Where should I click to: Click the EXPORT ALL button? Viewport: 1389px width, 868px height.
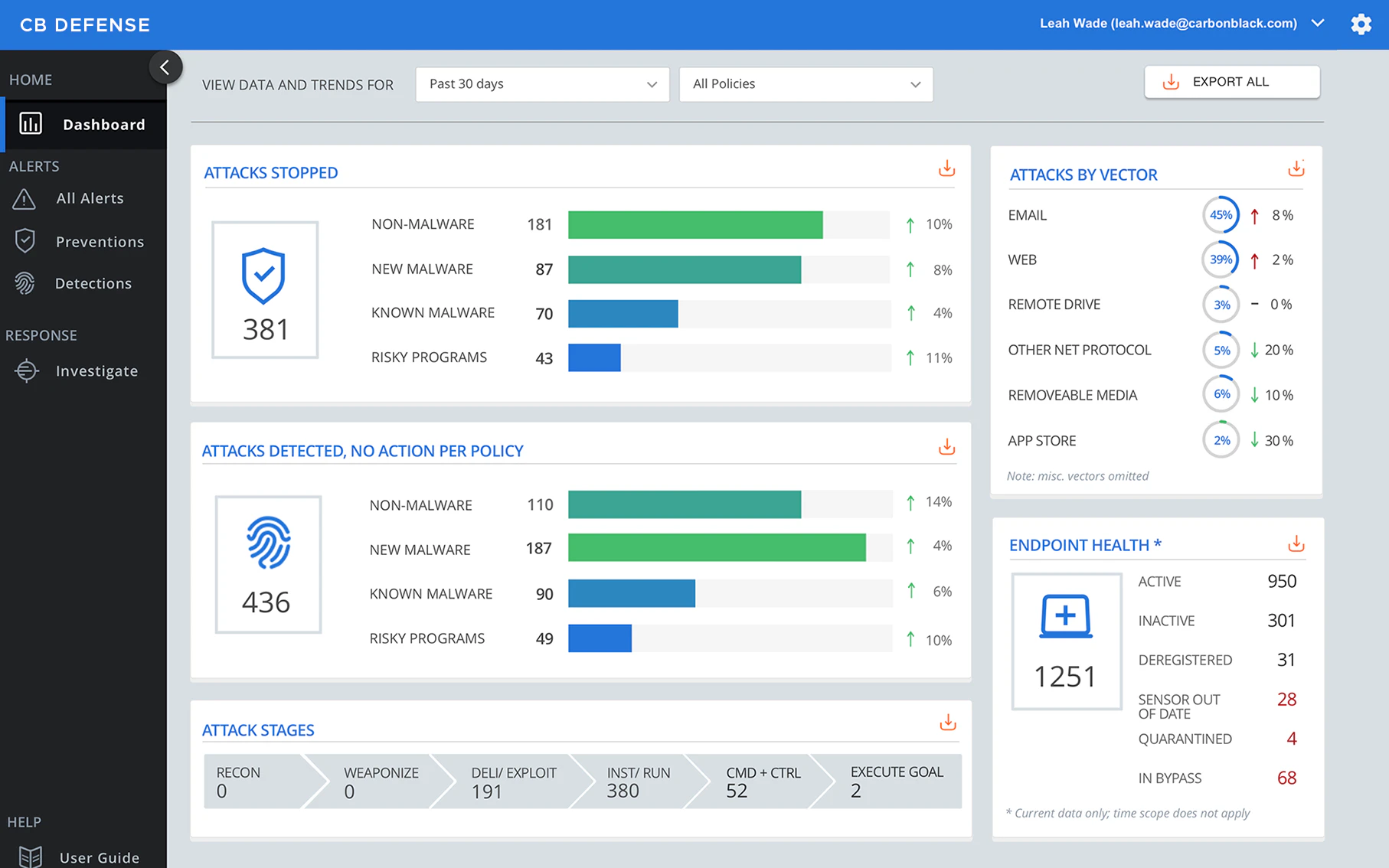pyautogui.click(x=1231, y=82)
